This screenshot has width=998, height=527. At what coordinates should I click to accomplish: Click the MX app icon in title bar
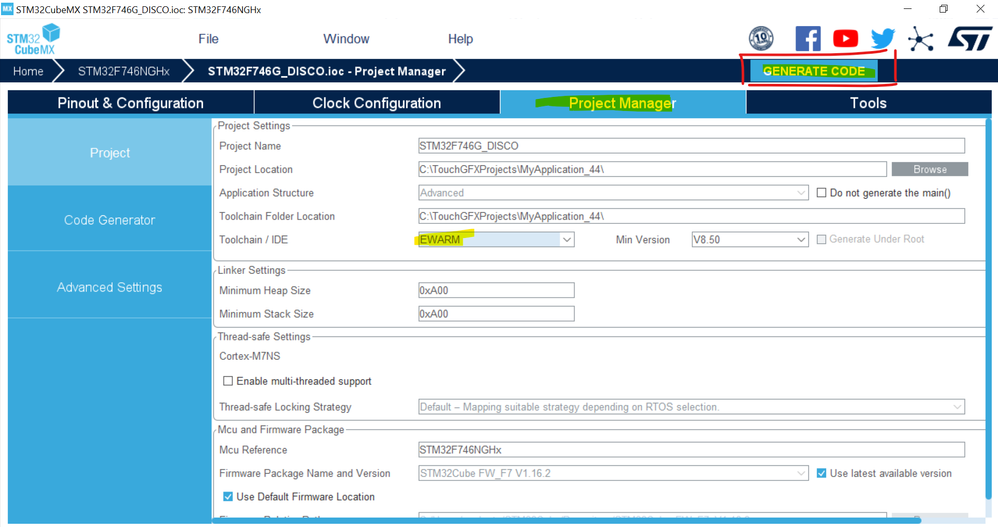[x=7, y=9]
